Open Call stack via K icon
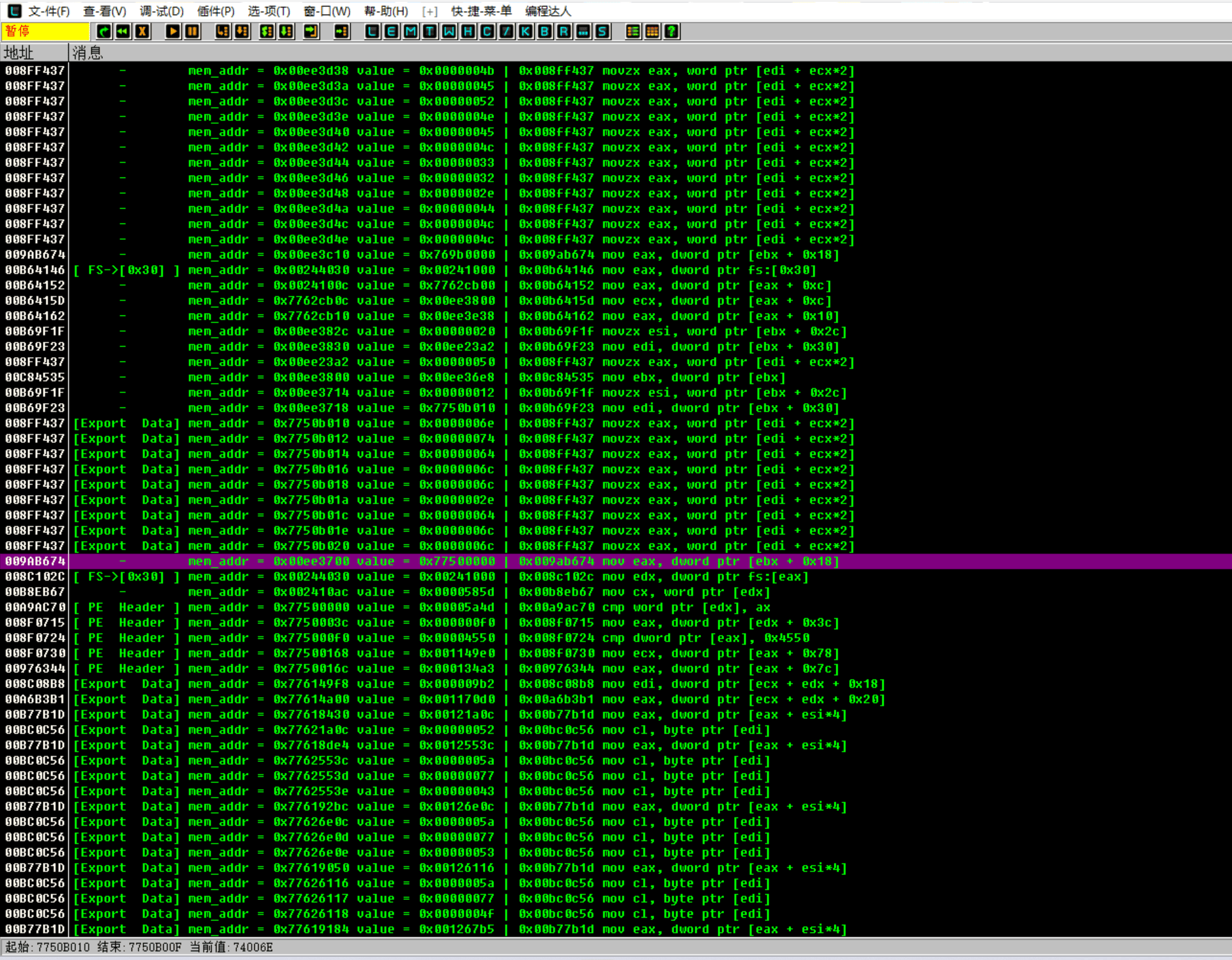This screenshot has height=960, width=1232. [x=526, y=31]
